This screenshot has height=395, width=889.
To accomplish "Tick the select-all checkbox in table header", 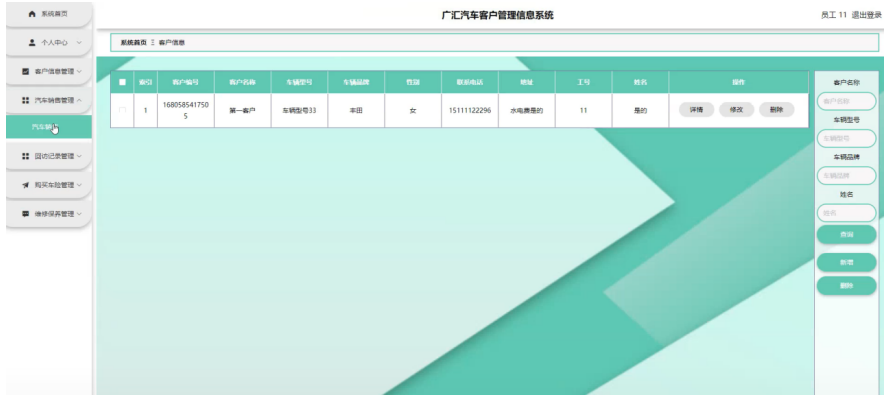I will coord(122,82).
